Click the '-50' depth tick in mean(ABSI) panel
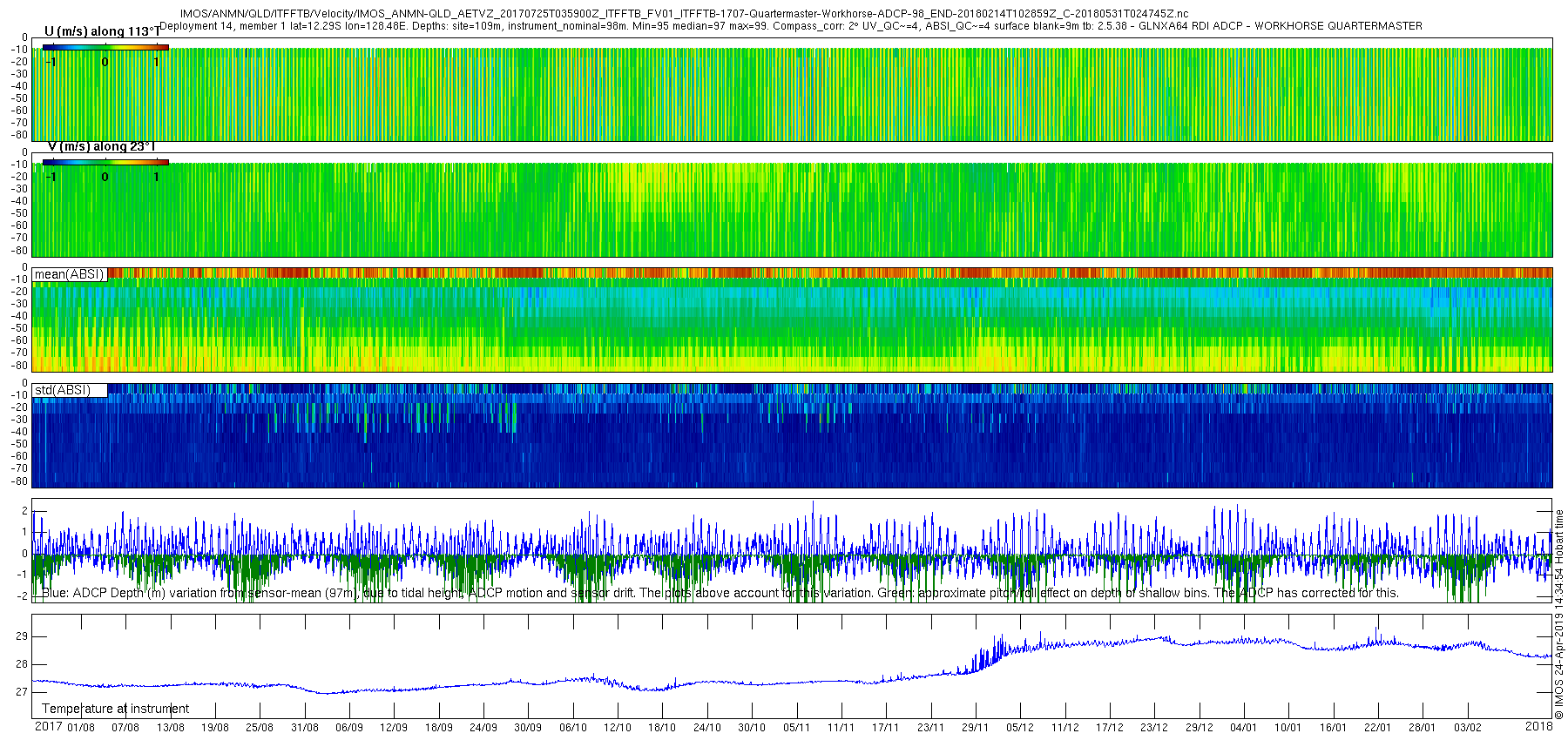Image resolution: width=1568 pixels, height=740 pixels. pos(19,328)
